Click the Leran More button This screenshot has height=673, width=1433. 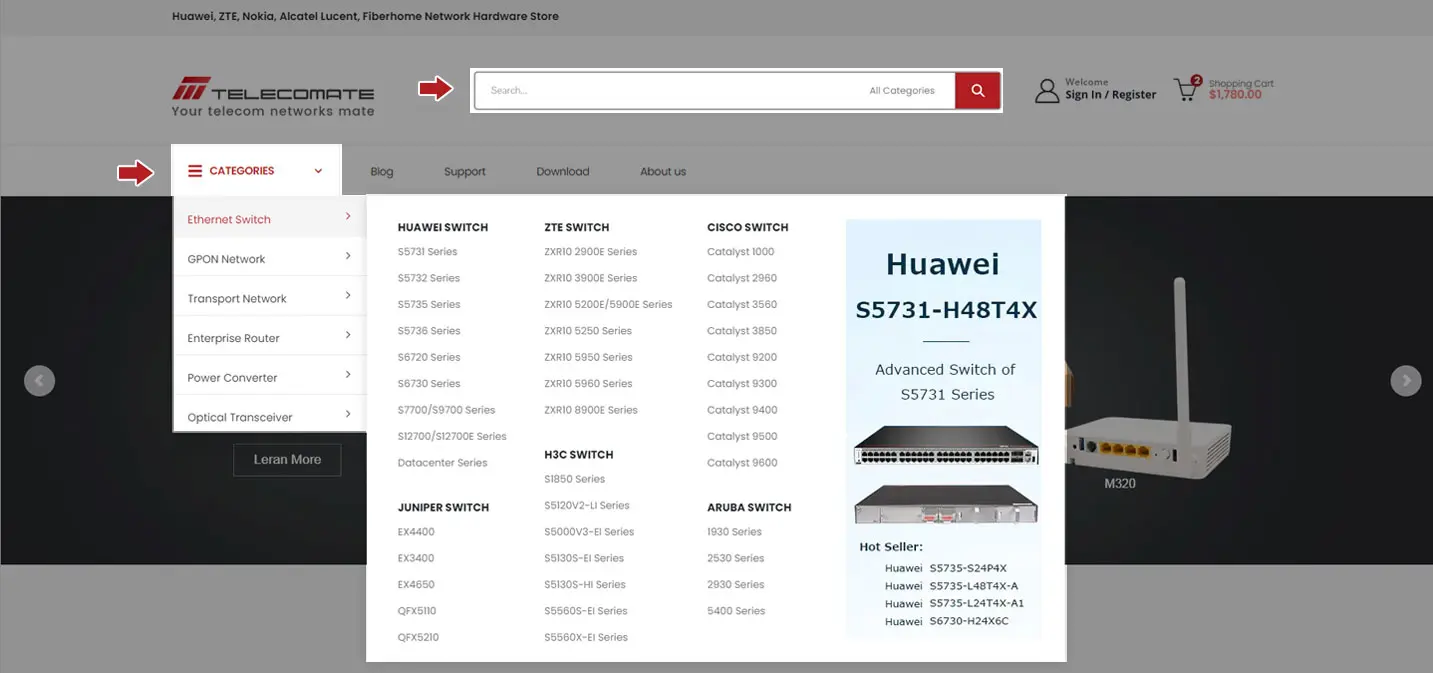(287, 460)
